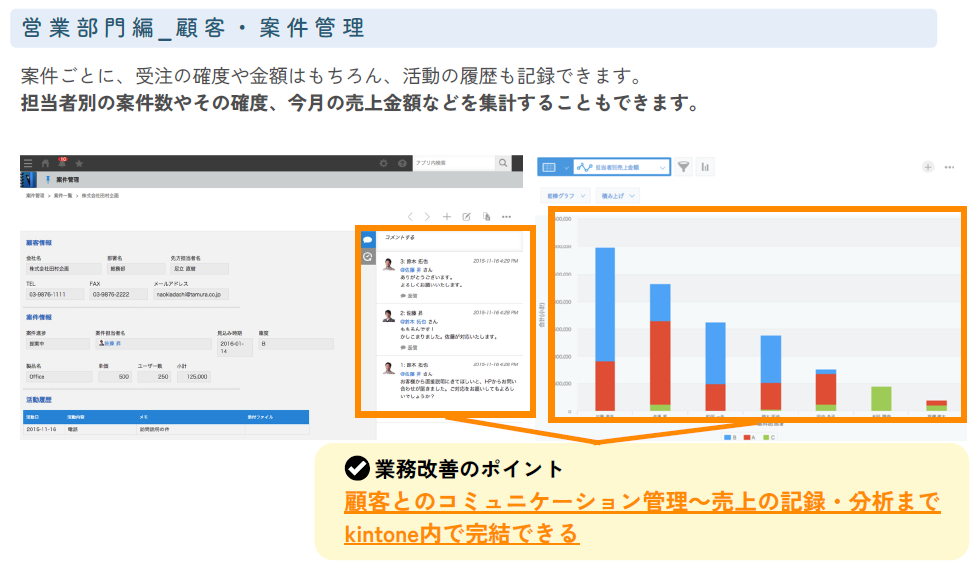Viewport: 978px width, 561px height.
Task: Add a new record with plus icon
Action: coord(447,217)
